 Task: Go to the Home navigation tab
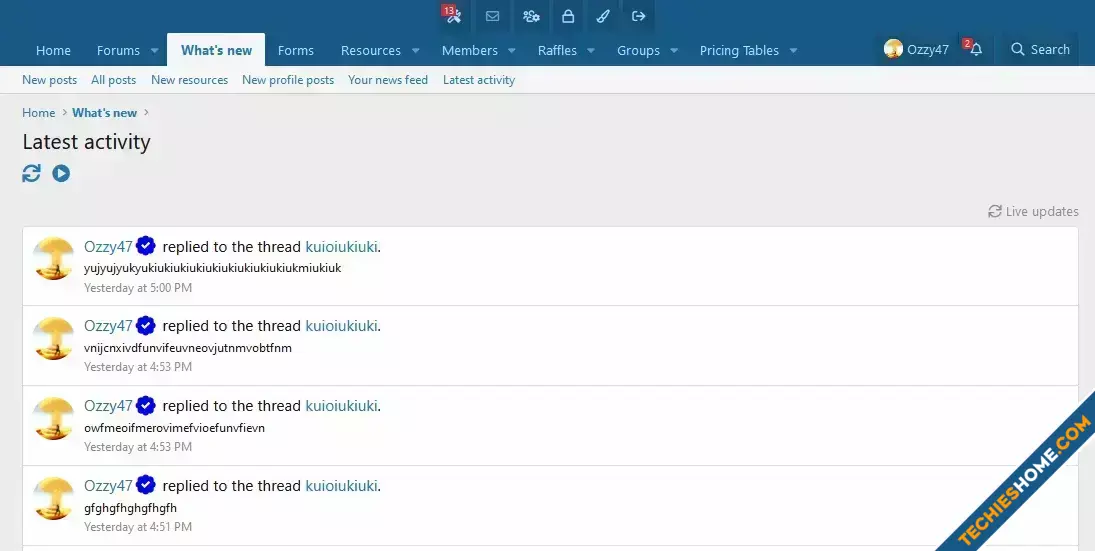click(x=53, y=50)
